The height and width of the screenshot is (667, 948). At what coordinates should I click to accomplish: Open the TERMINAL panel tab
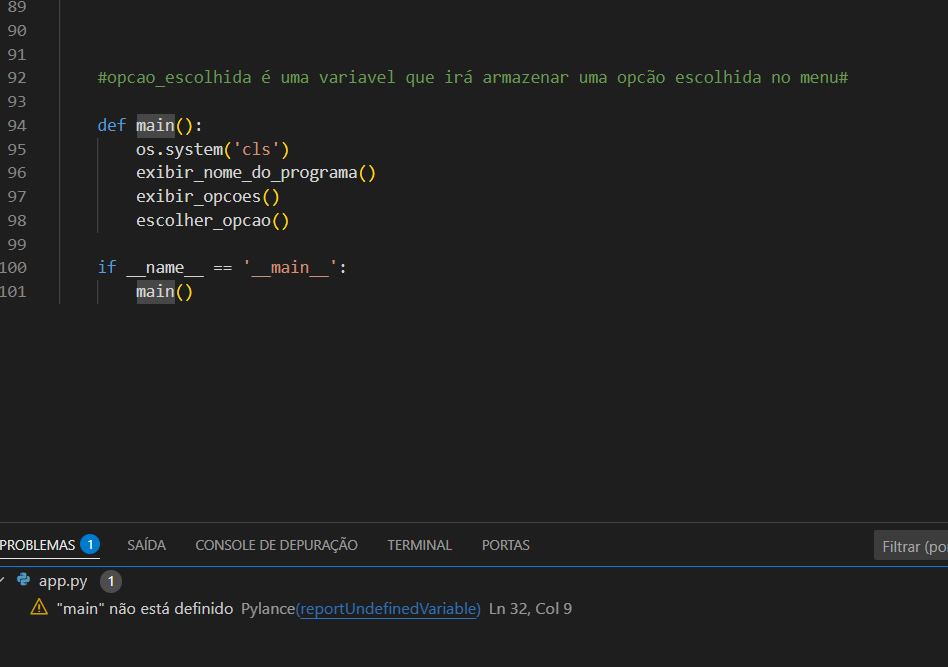coord(419,545)
